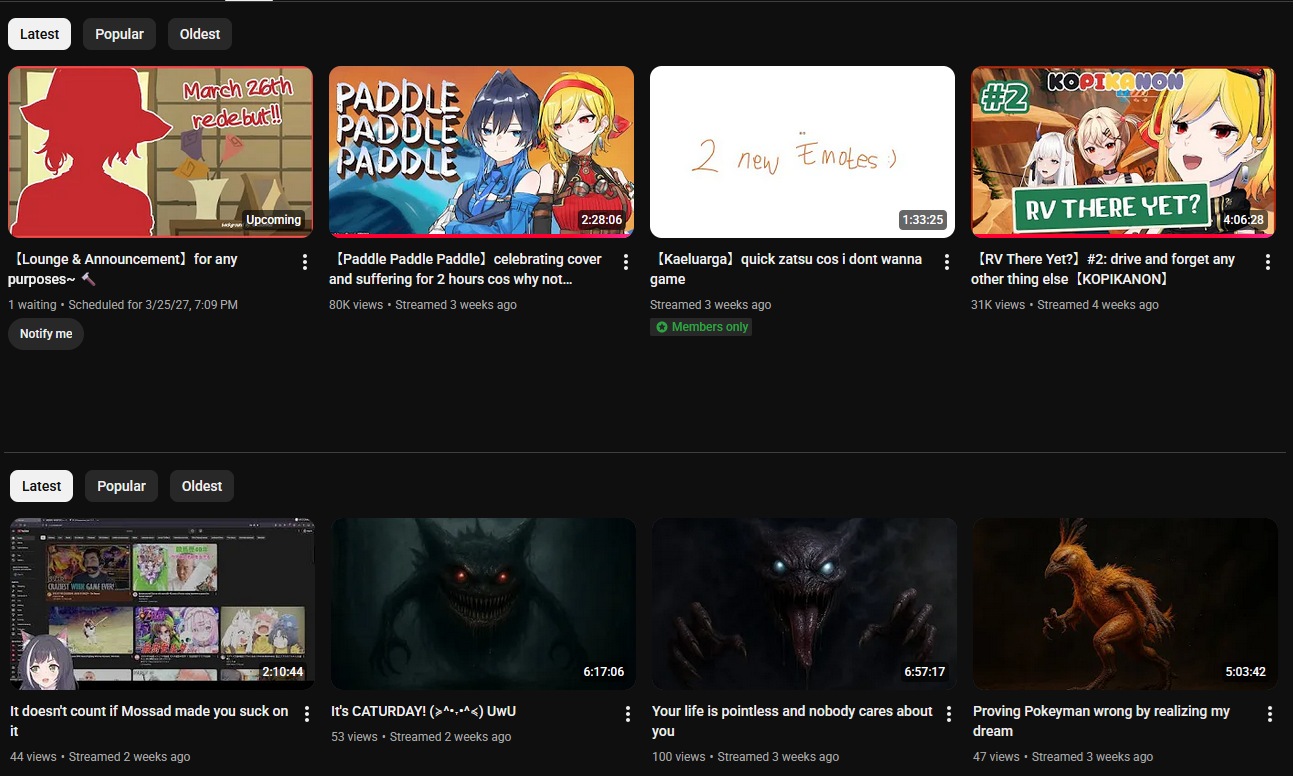1293x776 pixels.
Task: Open the March 26th redebut thumbnail
Action: (160, 152)
